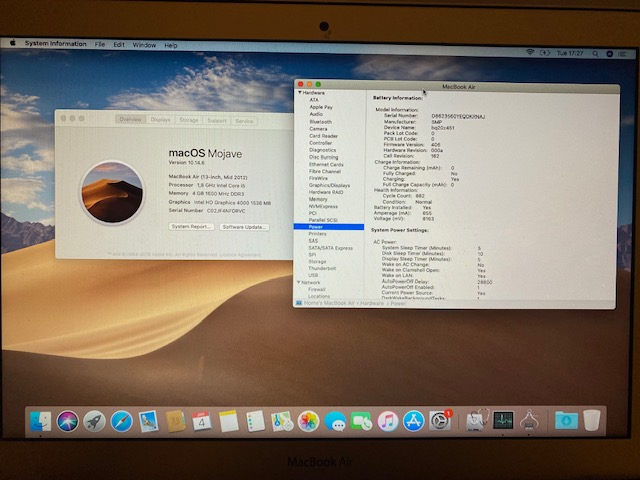Collapse the Hardware section triangle

coord(300,93)
